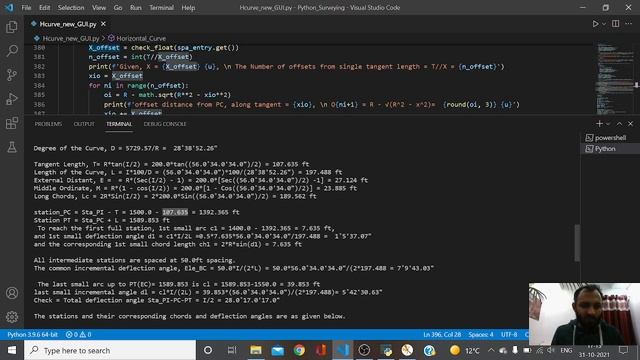Screen dimensions: 640x360
Task: Open the Source Control view
Action: [12, 75]
